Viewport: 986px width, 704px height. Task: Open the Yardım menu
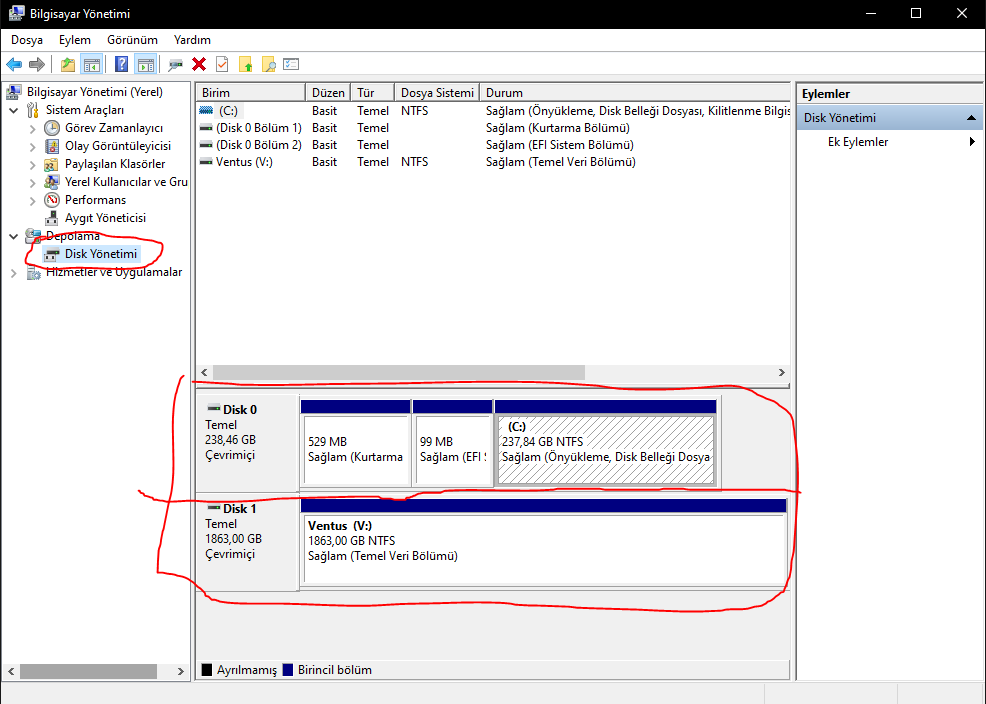pos(192,40)
